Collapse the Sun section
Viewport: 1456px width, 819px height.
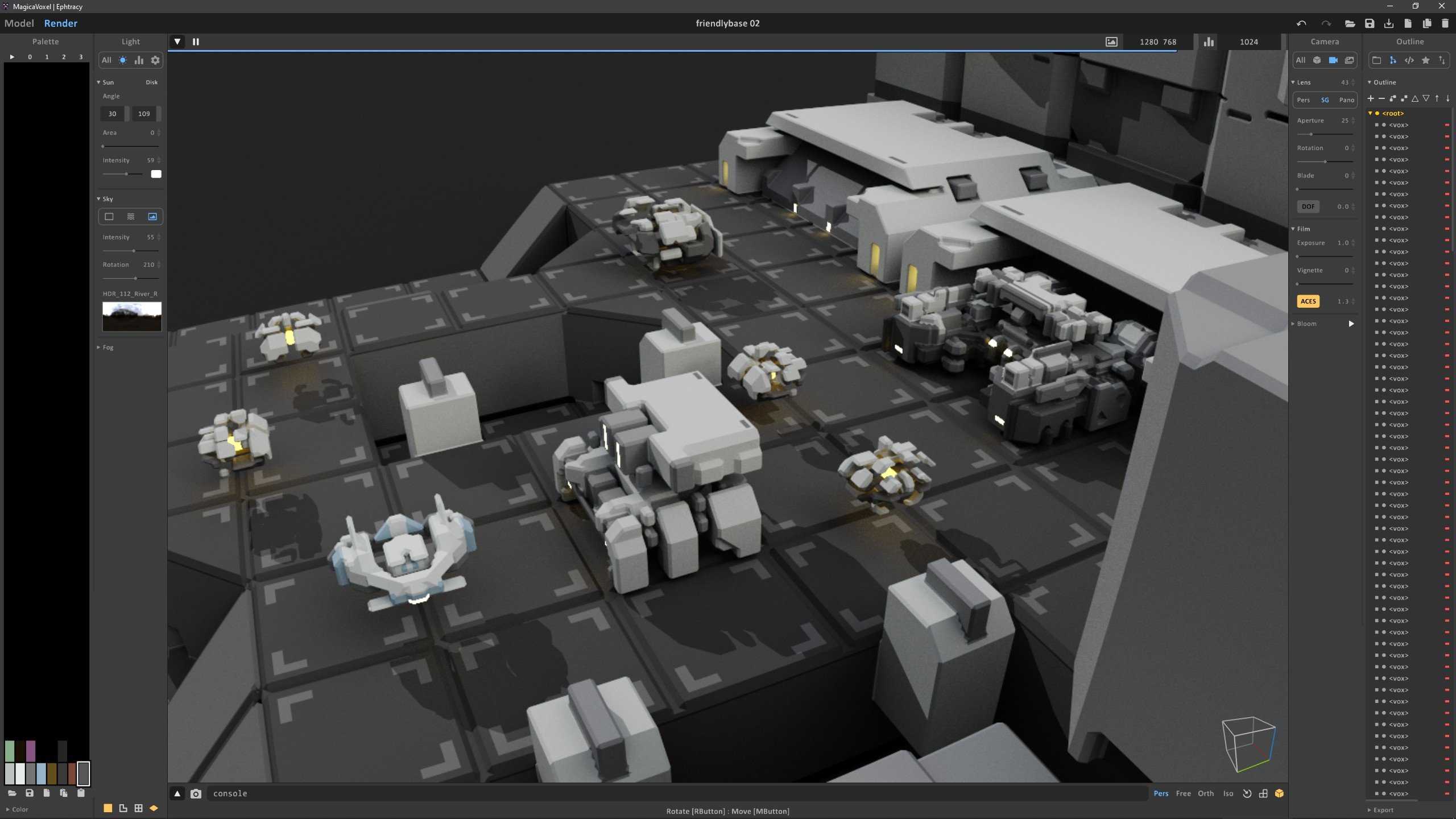(98, 82)
